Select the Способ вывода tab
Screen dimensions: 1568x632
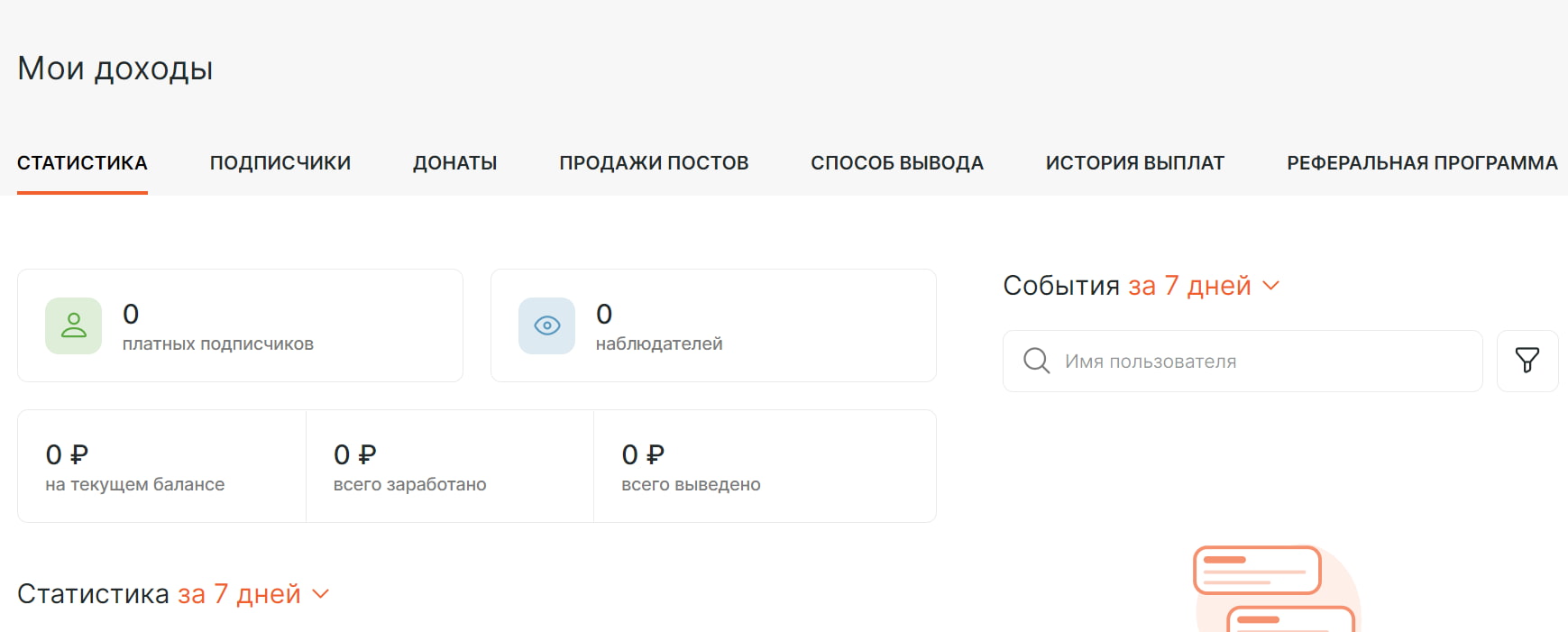pos(897,163)
